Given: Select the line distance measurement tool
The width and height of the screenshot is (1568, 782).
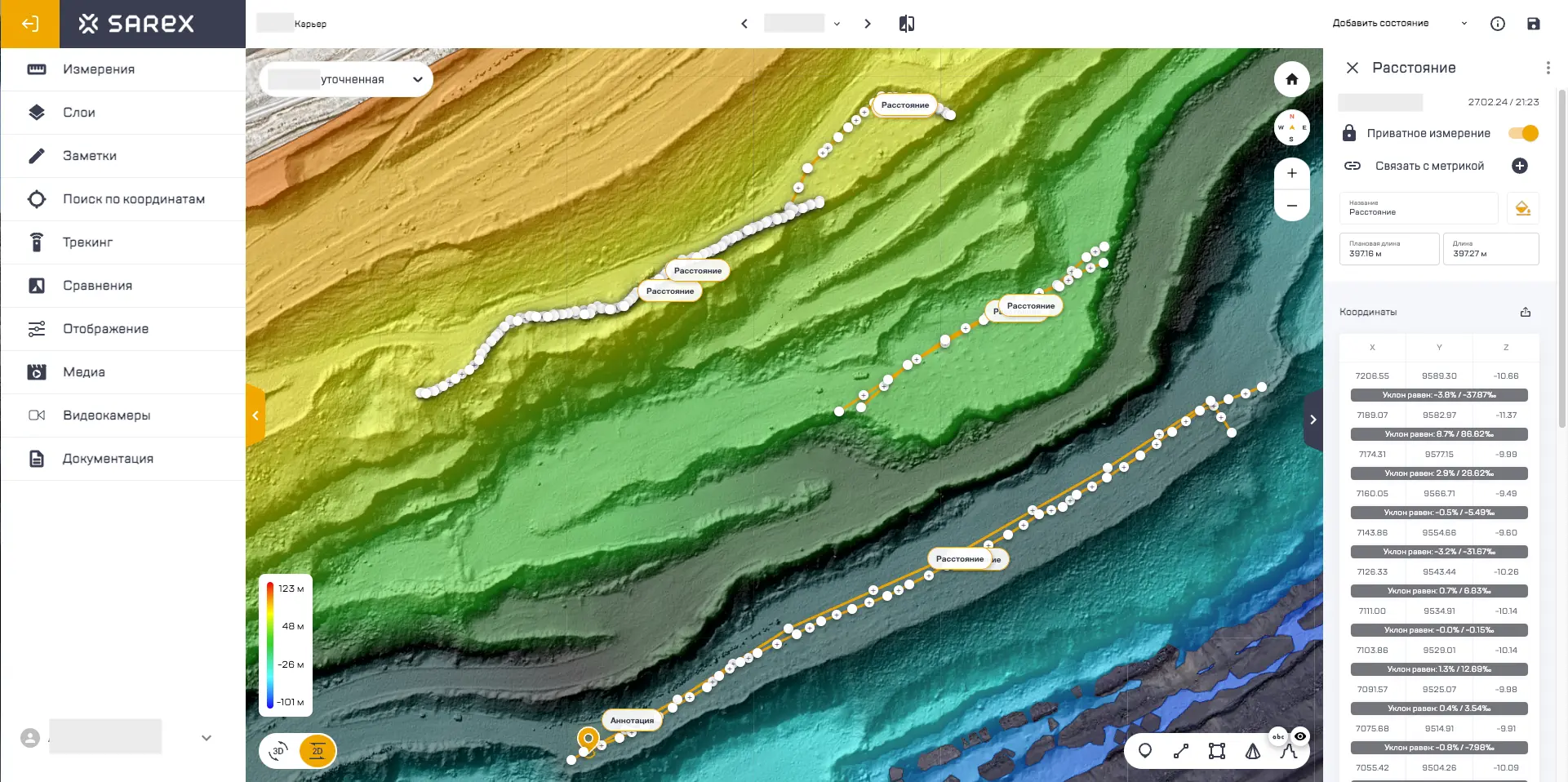Looking at the screenshot, I should [1181, 751].
